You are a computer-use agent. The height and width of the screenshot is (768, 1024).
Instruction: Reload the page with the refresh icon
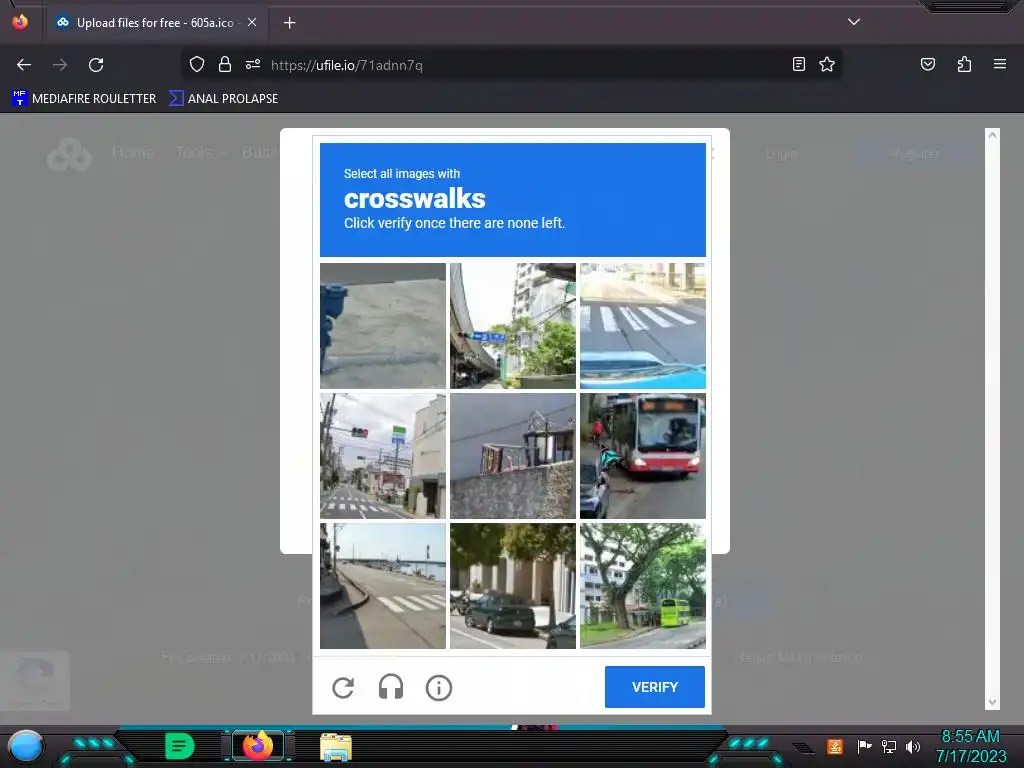click(96, 65)
